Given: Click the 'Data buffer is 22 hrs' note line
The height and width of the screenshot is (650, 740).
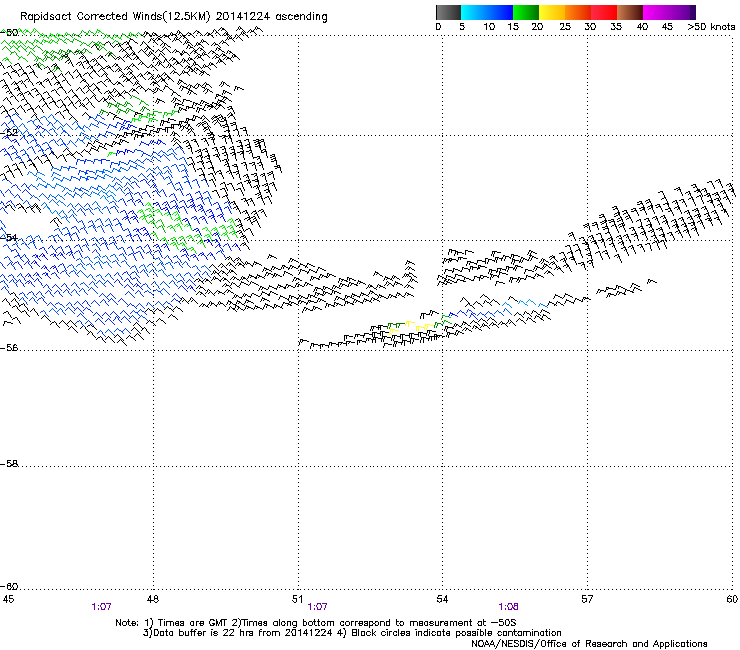Looking at the screenshot, I should click(x=352, y=633).
